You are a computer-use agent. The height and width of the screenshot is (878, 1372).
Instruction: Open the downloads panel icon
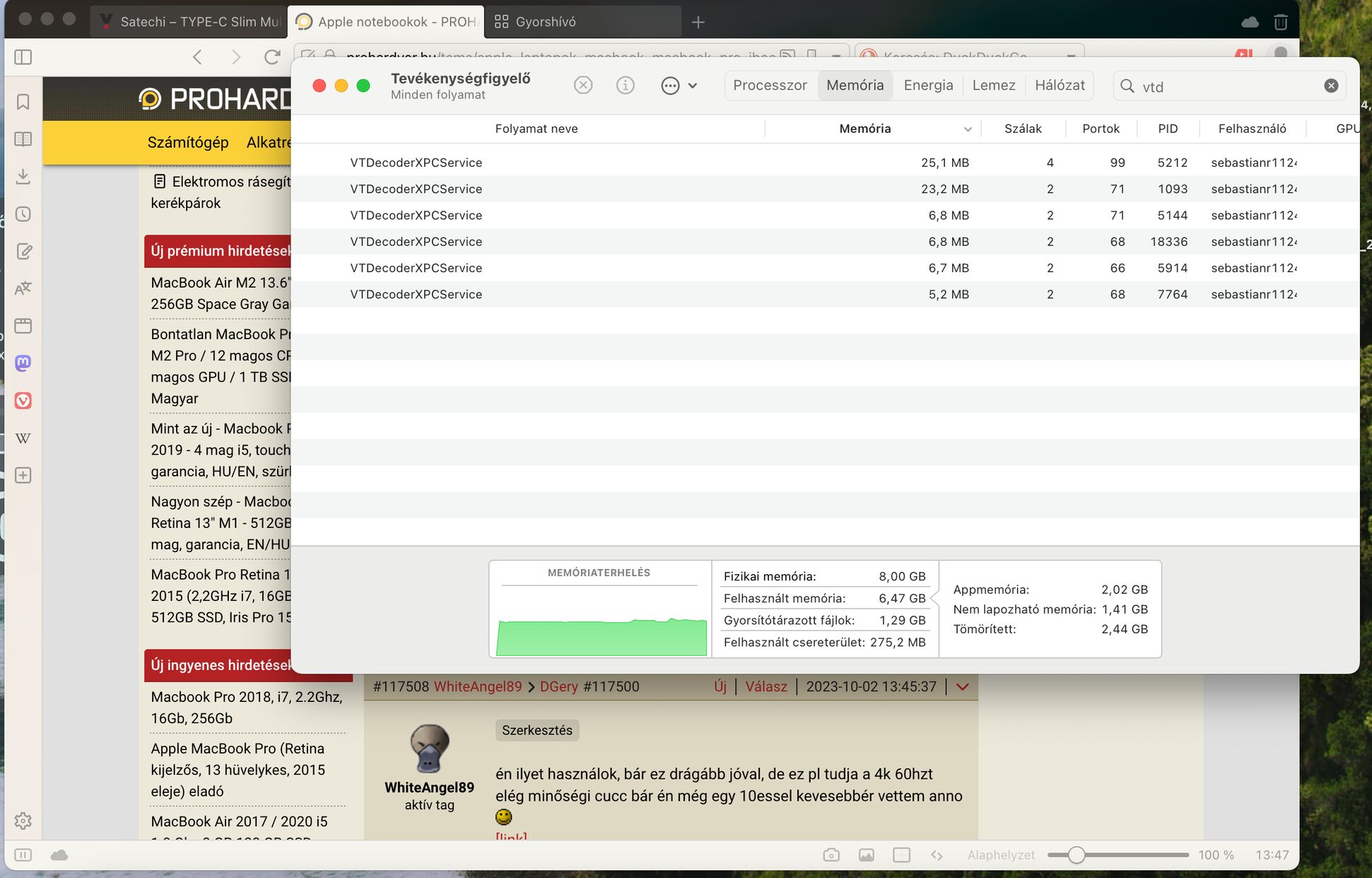23,177
